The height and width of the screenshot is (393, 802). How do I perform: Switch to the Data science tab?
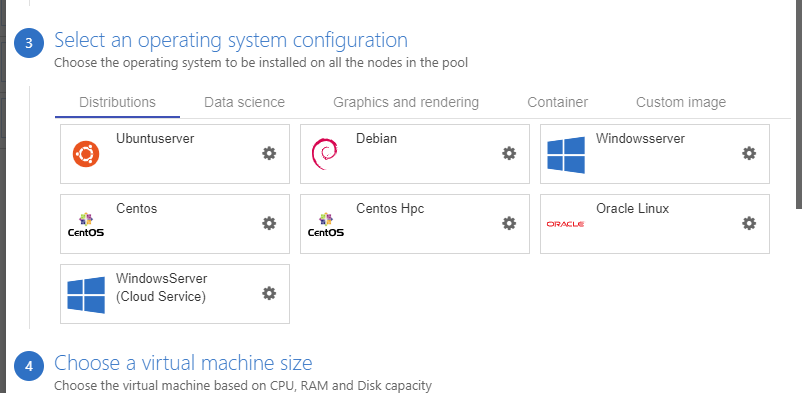coord(244,102)
